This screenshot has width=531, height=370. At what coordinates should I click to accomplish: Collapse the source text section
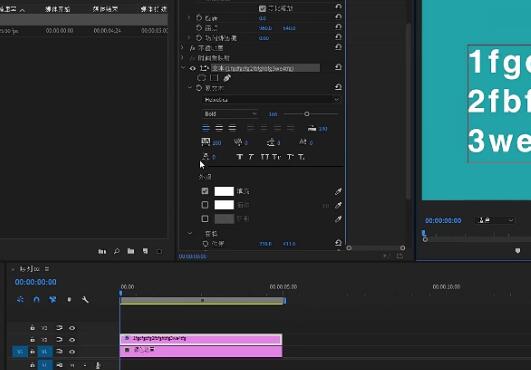190,88
